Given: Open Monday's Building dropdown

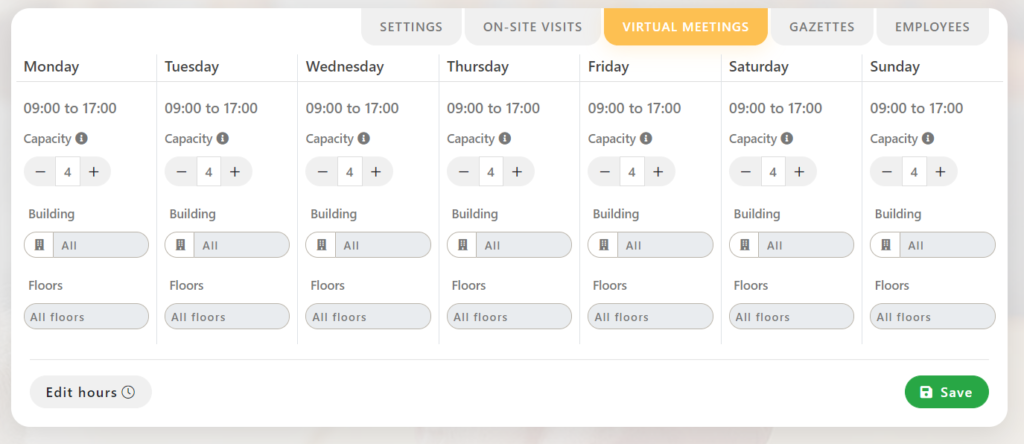Looking at the screenshot, I should tap(86, 245).
